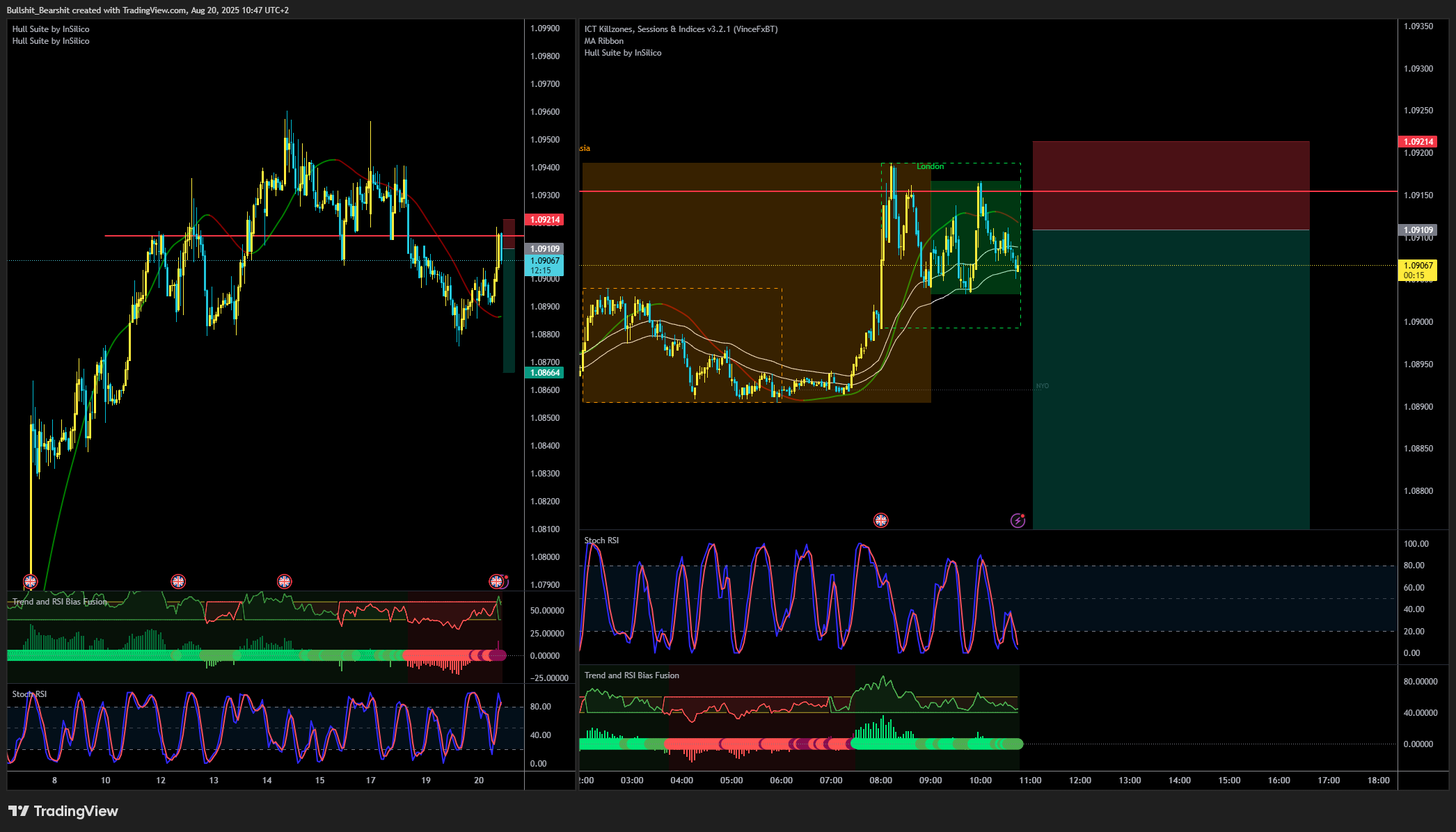This screenshot has width=1456, height=832.
Task: Select the red stop-loss zone of the short position
Action: 1171,186
